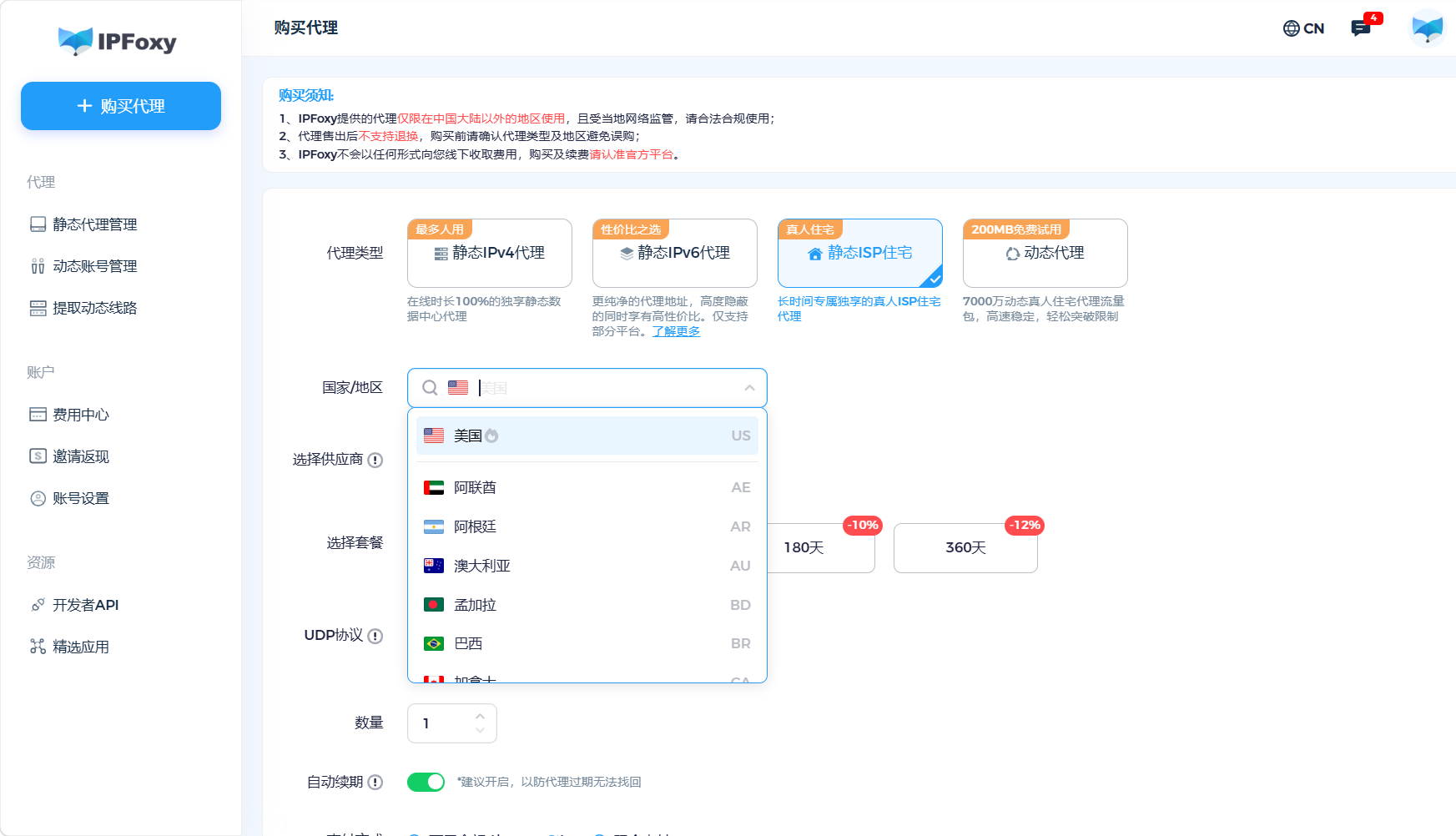This screenshot has width=1456, height=836.
Task: Click the 了解更多 link
Action: (676, 331)
